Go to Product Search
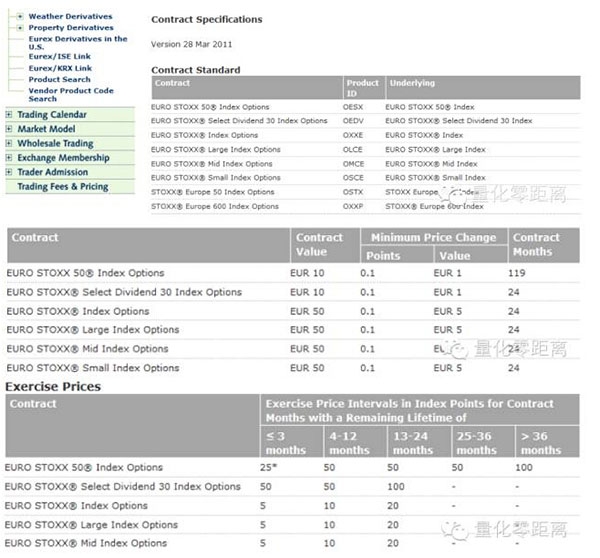Screen dimensions: 600x558 tap(59, 79)
